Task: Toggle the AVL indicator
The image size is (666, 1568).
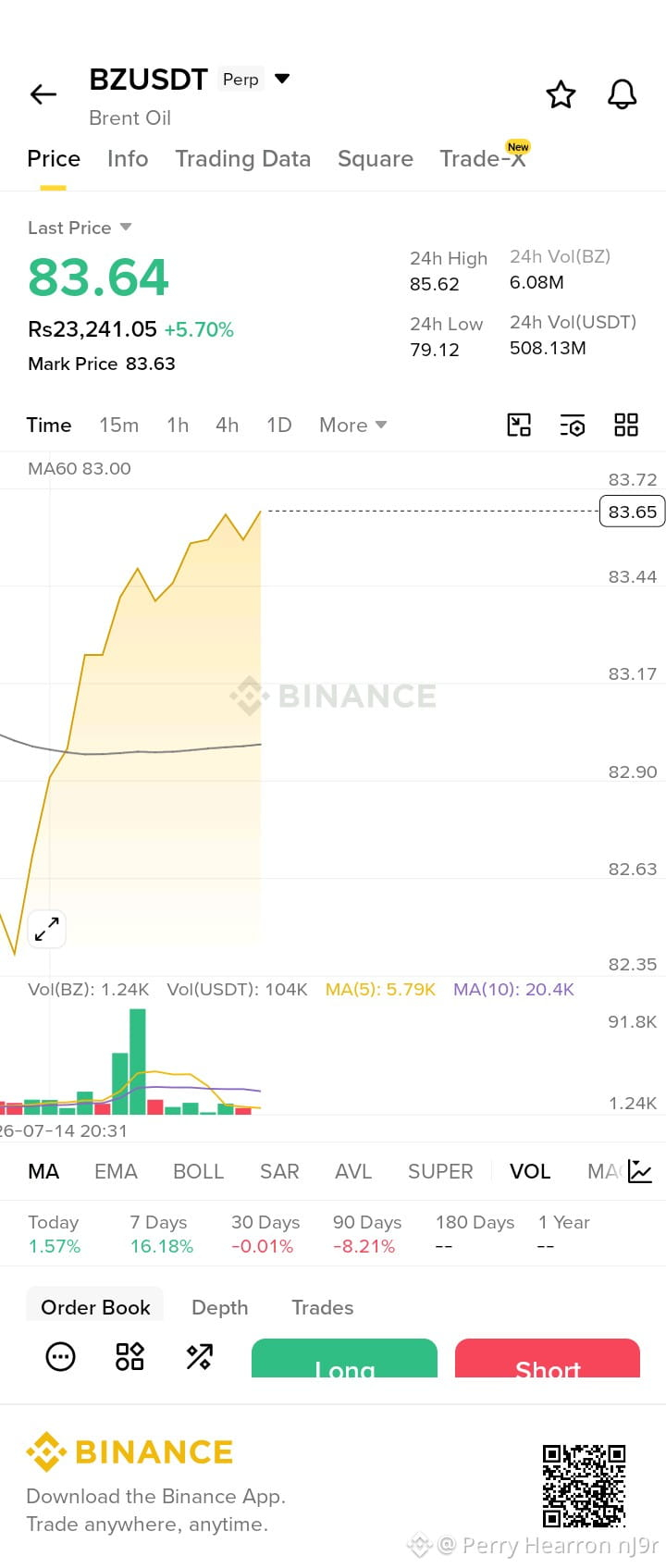Action: (x=353, y=1171)
